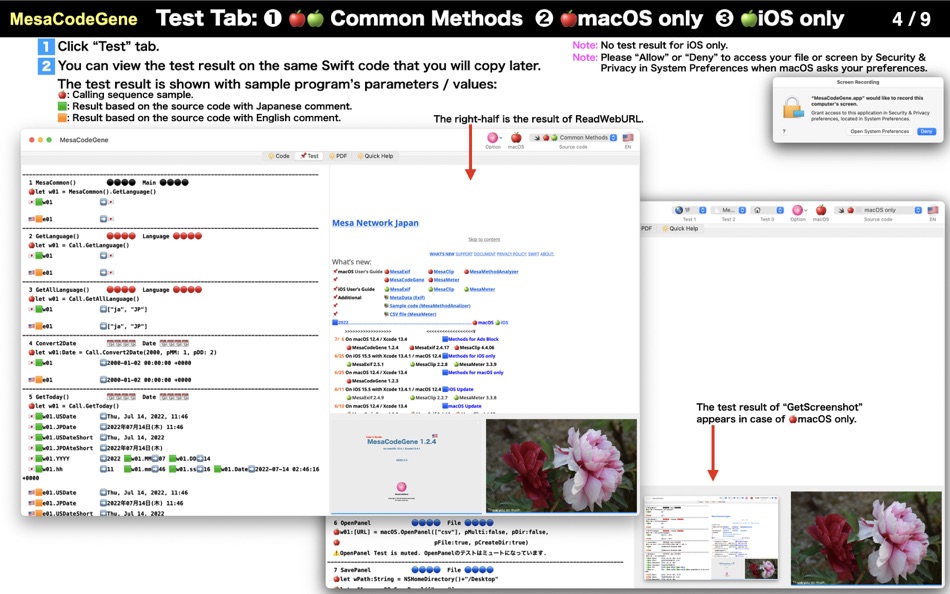The width and height of the screenshot is (950, 594).
Task: Click the Skip to content link
Action: click(x=484, y=239)
